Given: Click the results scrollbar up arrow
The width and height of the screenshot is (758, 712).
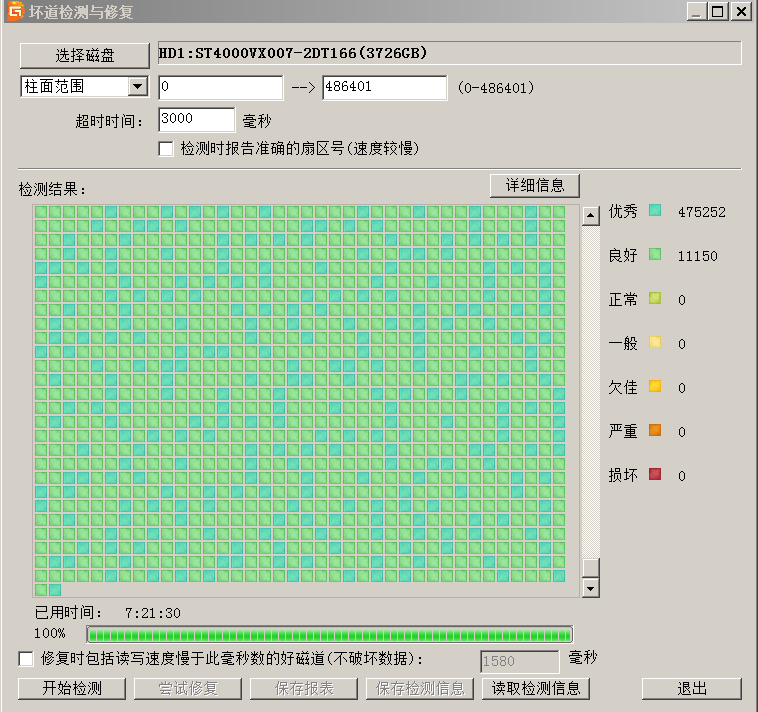Looking at the screenshot, I should tap(591, 215).
